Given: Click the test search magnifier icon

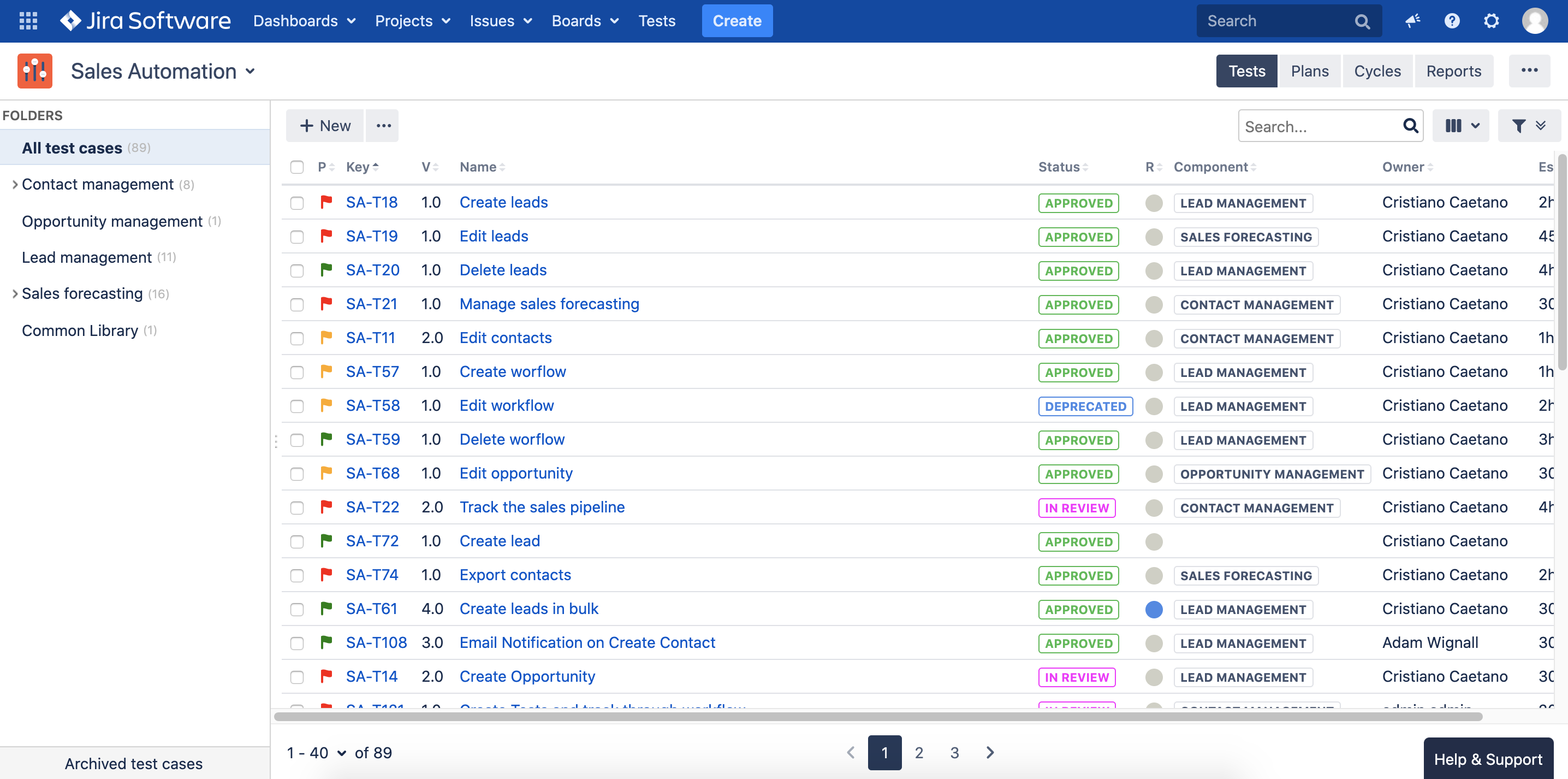Looking at the screenshot, I should 1410,126.
